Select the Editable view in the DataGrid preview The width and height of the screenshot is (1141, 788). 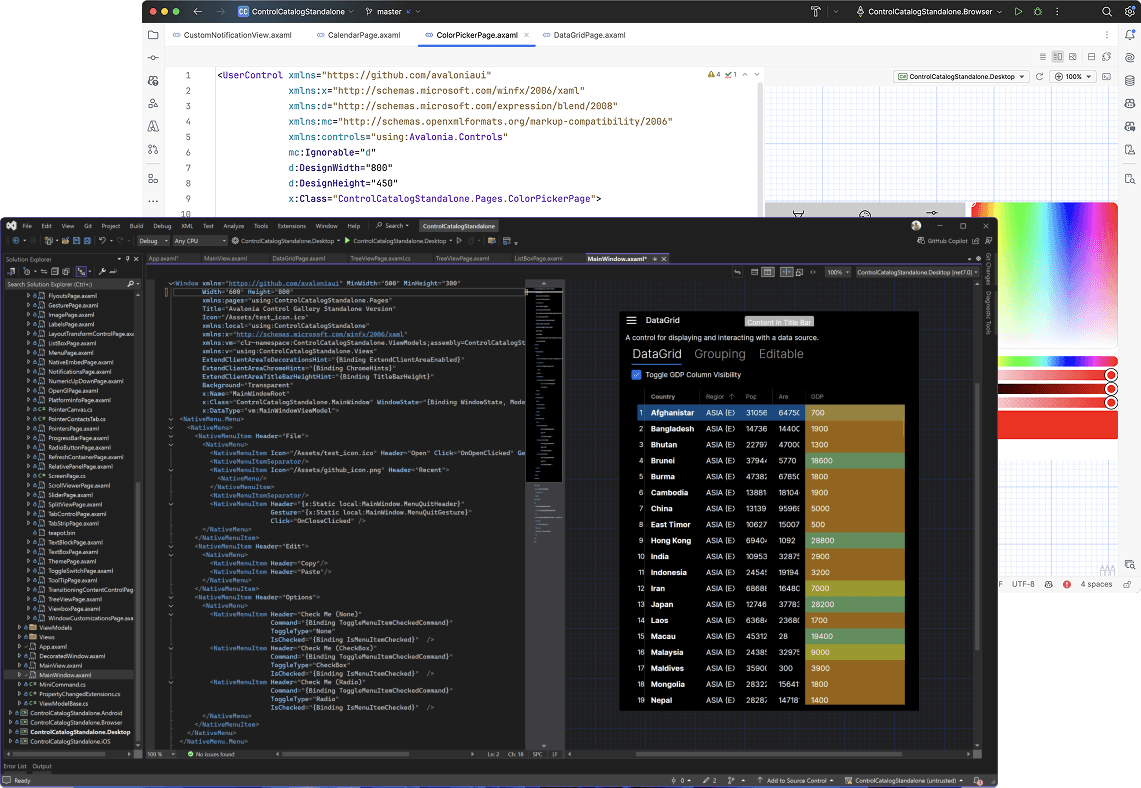point(781,354)
